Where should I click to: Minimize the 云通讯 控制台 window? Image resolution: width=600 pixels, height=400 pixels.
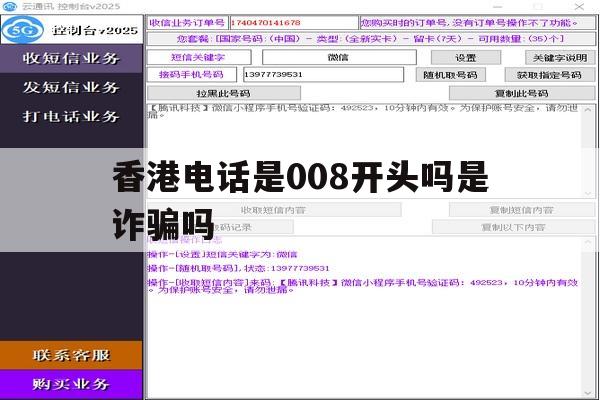click(x=497, y=7)
